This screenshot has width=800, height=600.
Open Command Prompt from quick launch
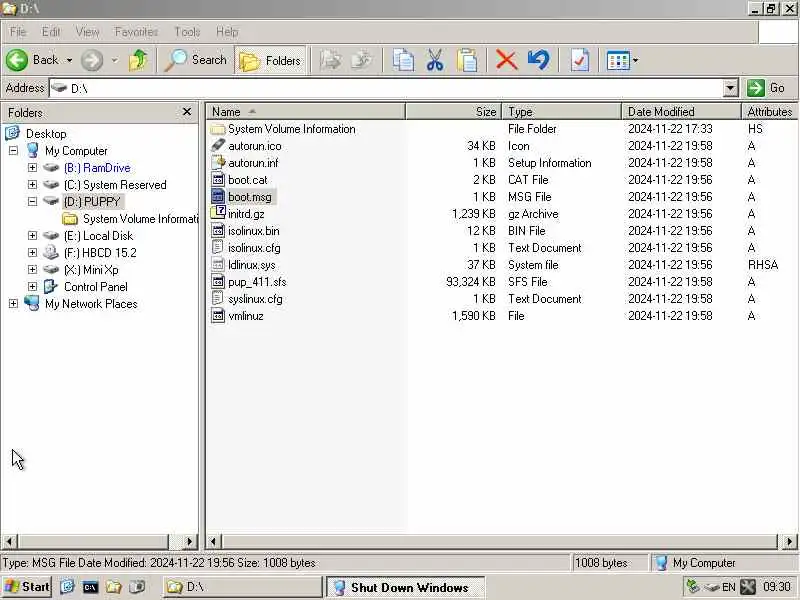coord(90,587)
